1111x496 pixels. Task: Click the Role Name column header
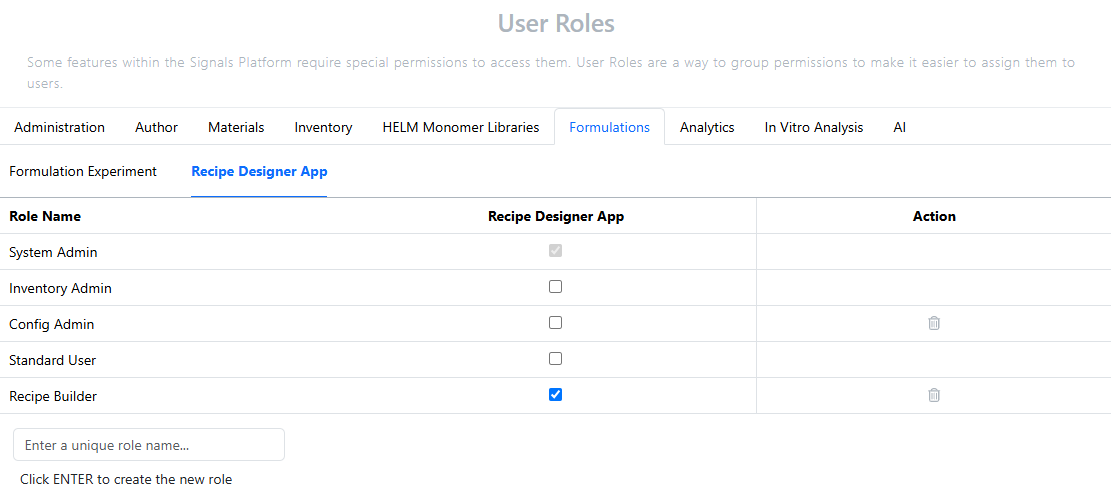(x=45, y=216)
